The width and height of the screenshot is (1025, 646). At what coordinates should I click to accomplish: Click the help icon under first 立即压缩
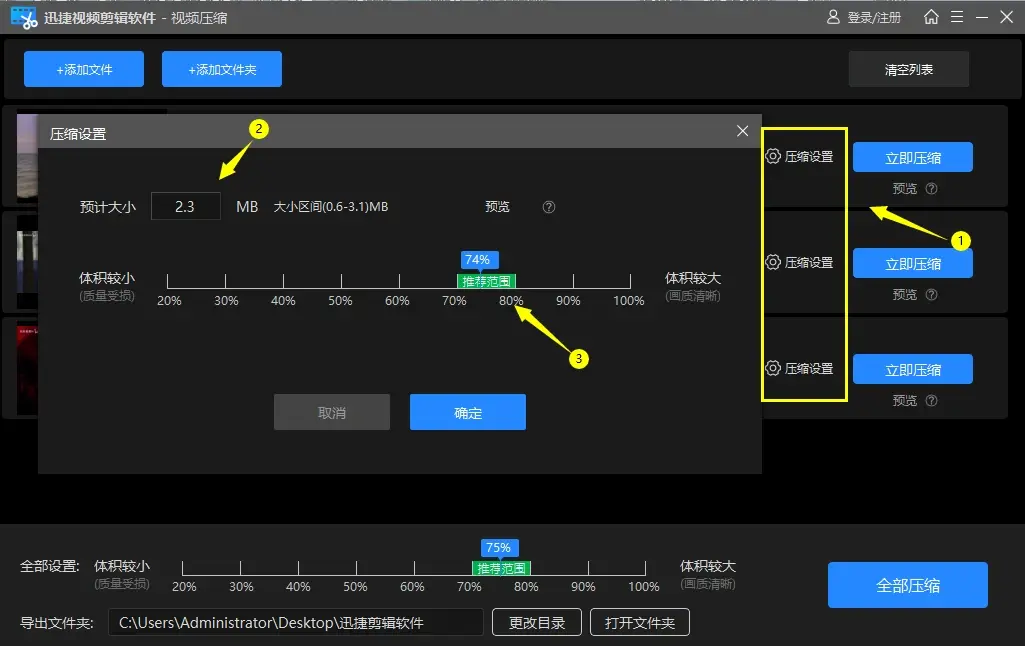pos(931,188)
